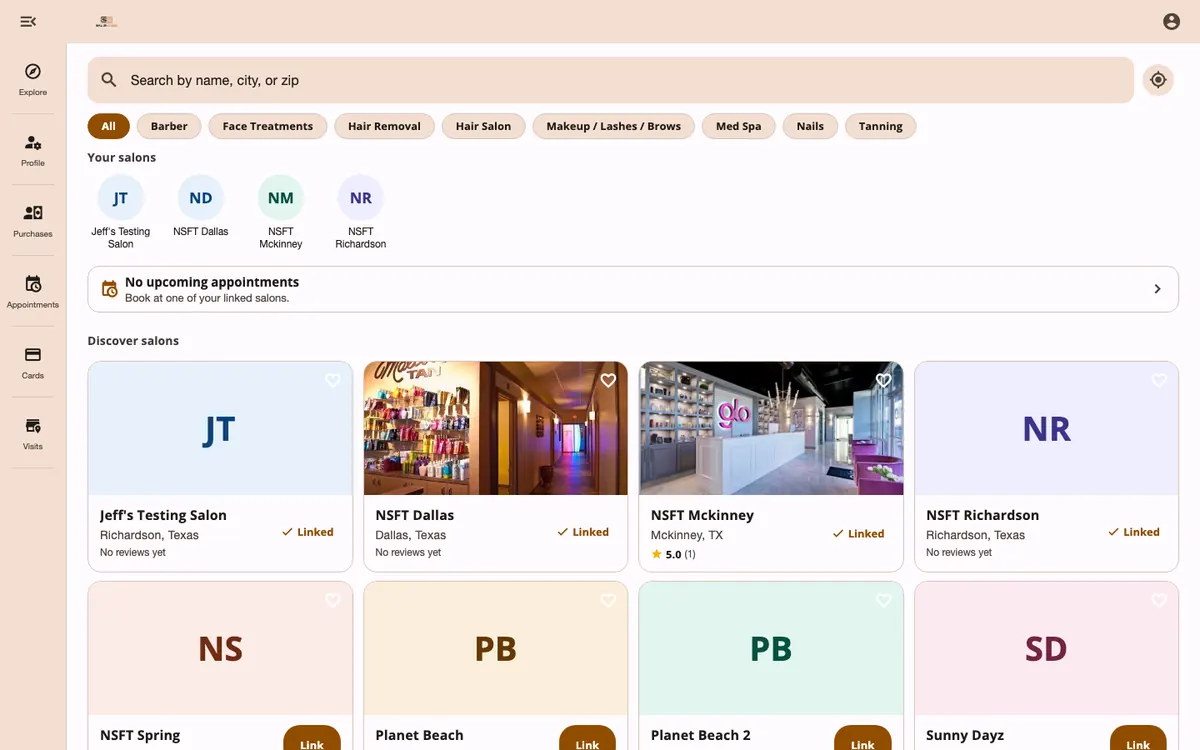Filter by Hair Salon
Viewport: 1200px width, 750px height.
(483, 126)
